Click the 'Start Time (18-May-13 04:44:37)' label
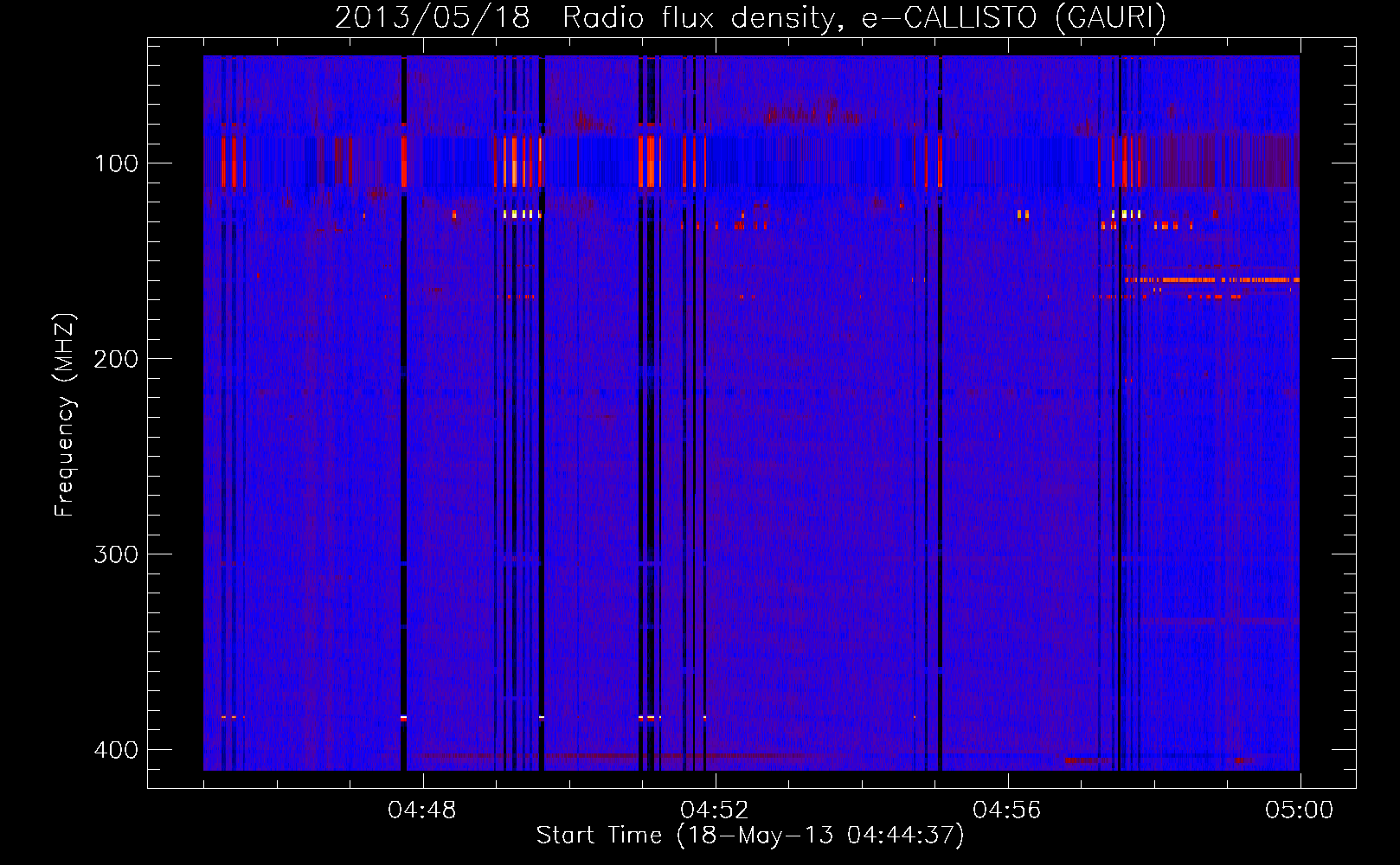The image size is (1400, 865). (750, 836)
